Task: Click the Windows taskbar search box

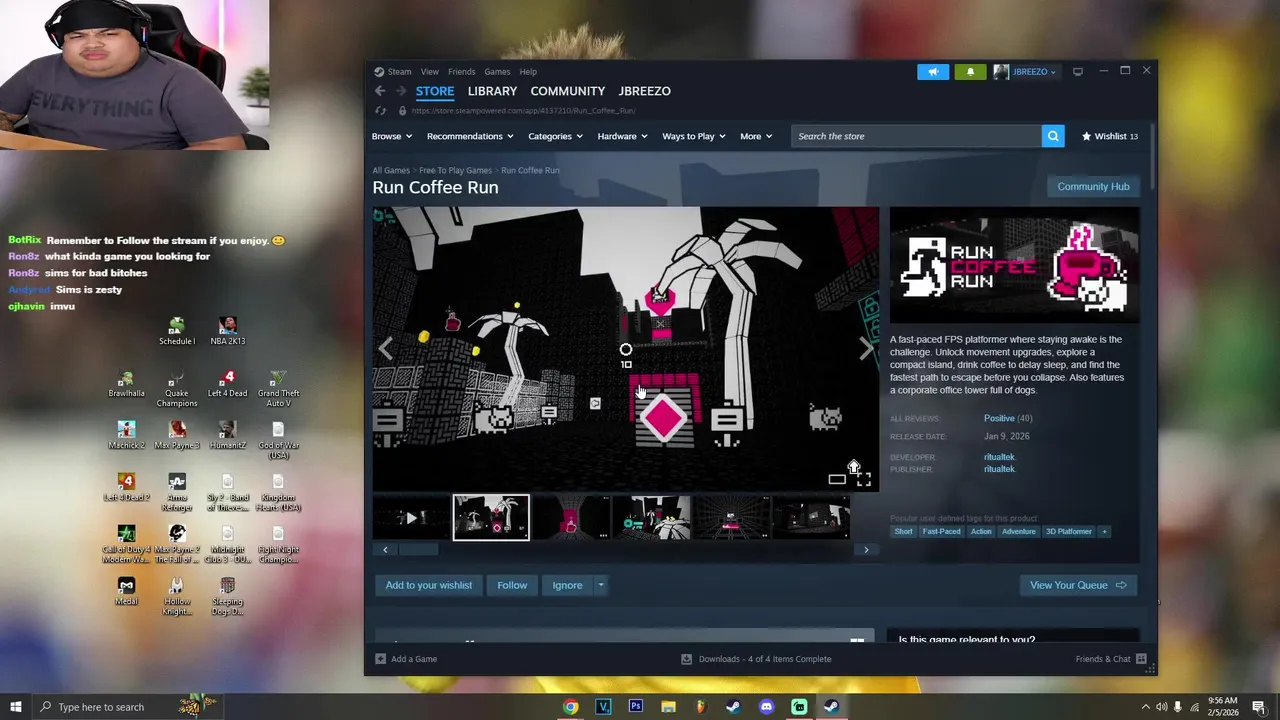Action: click(x=128, y=707)
